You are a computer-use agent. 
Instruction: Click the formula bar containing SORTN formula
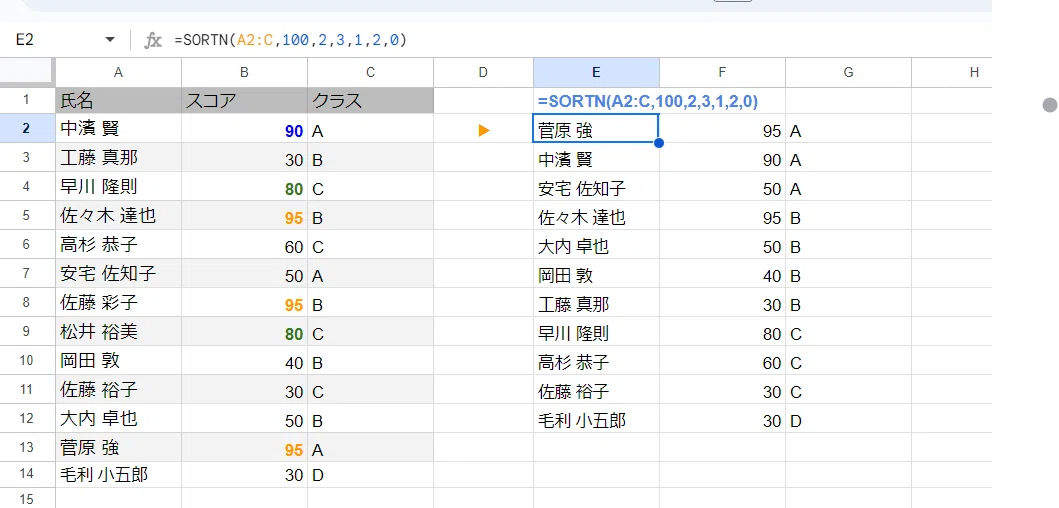click(x=581, y=41)
